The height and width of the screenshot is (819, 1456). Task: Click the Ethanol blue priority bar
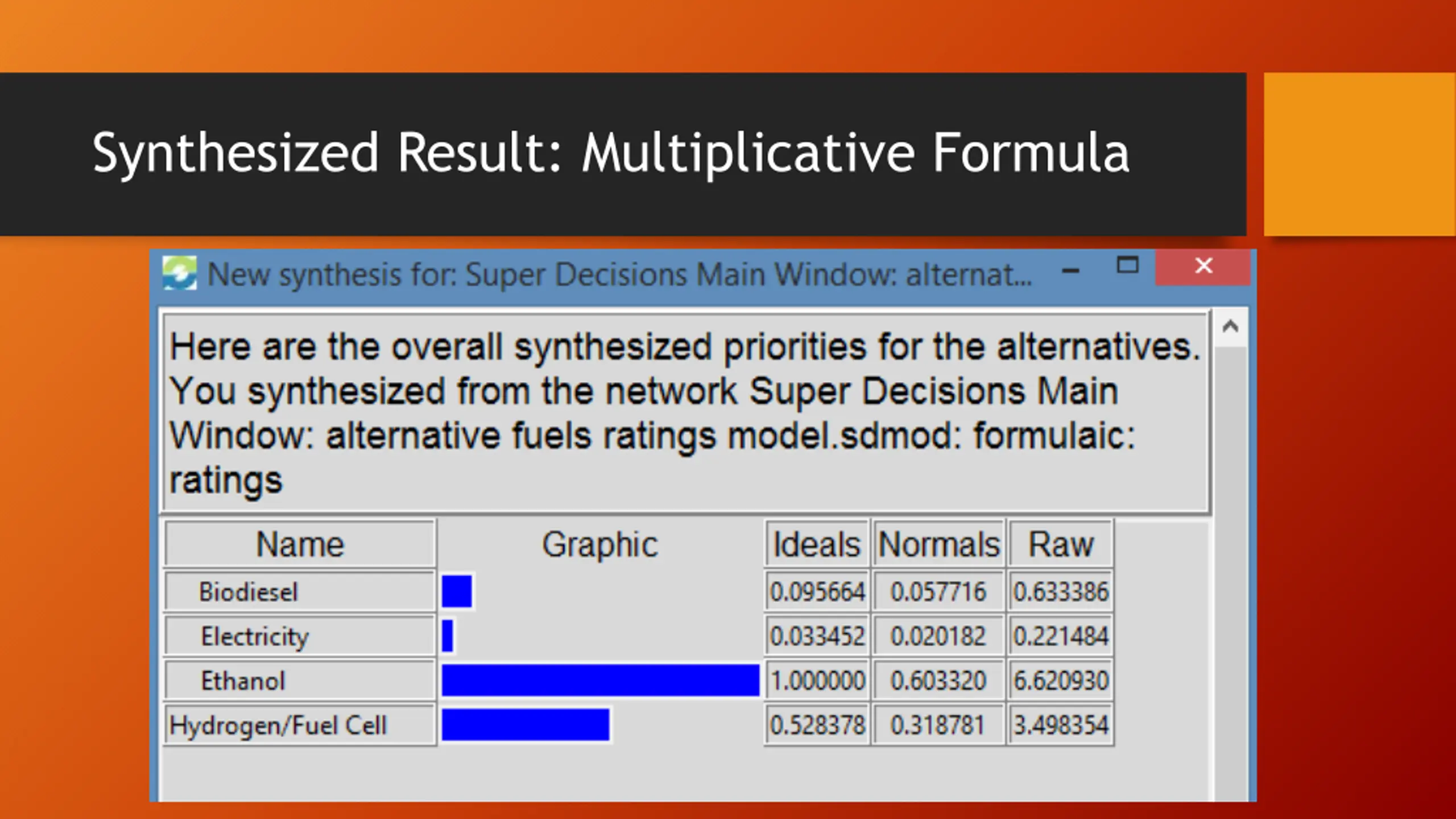[601, 680]
